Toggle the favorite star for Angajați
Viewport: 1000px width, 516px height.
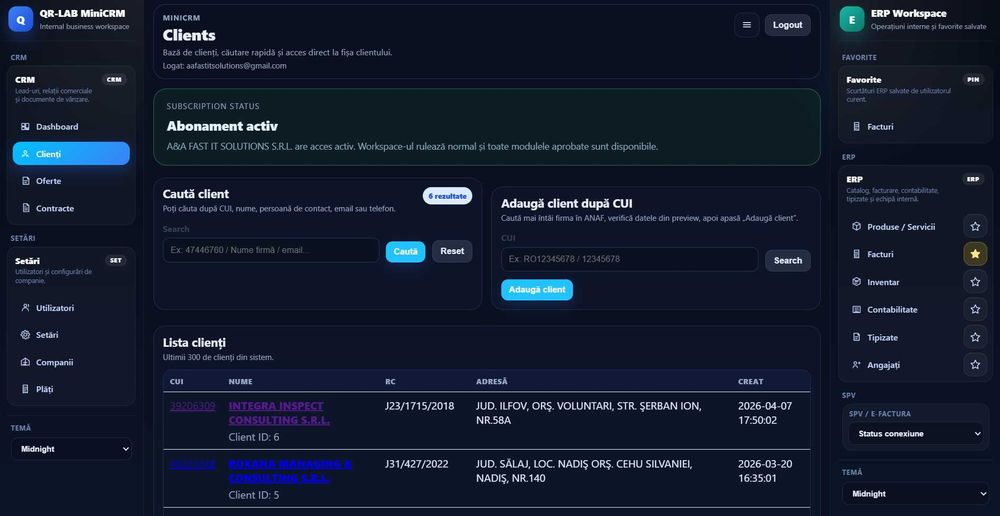coord(975,365)
